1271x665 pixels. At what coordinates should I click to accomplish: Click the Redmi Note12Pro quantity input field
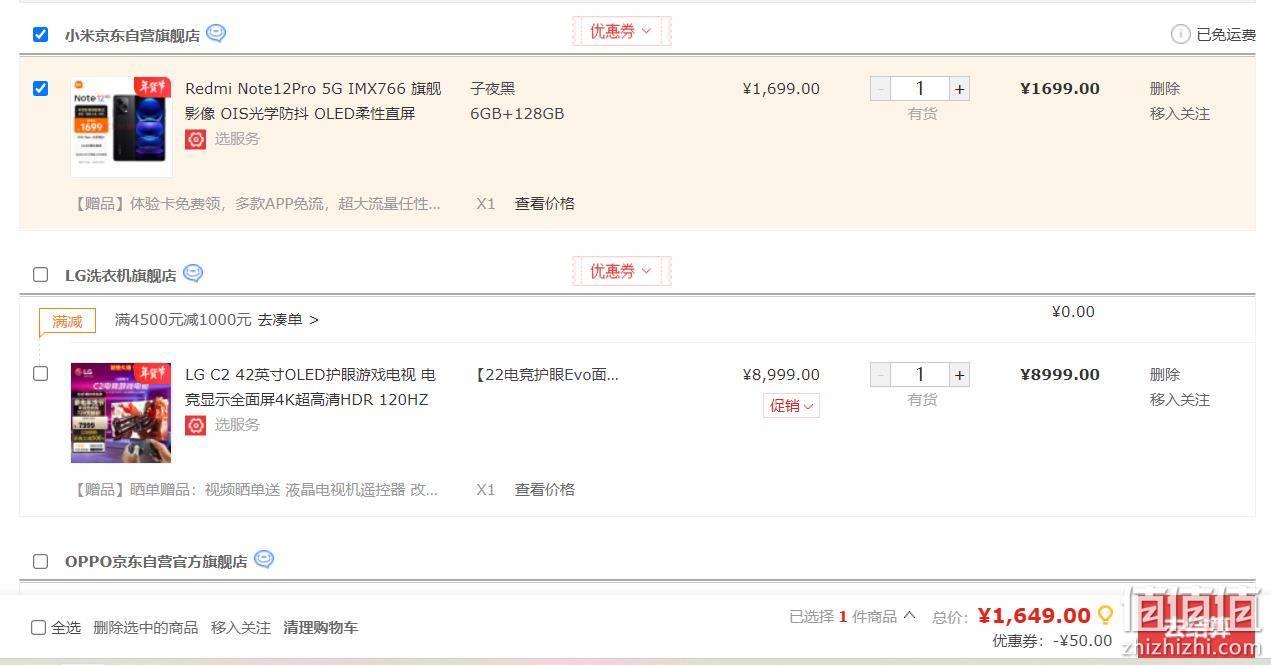point(920,89)
